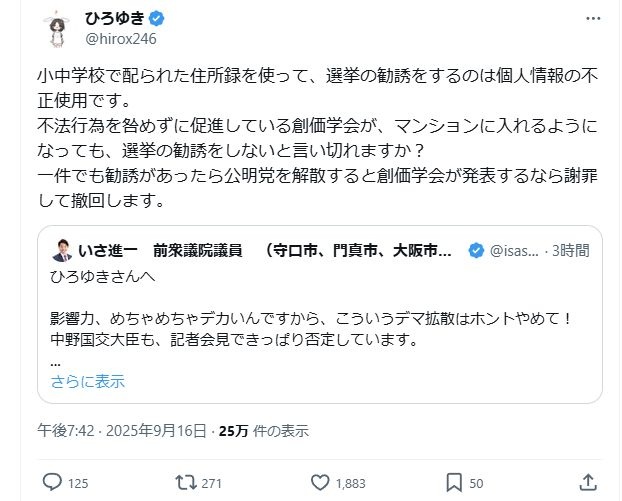Screen dimensions: 622x501
Task: Click the repost arrows icon
Action: pos(185,482)
